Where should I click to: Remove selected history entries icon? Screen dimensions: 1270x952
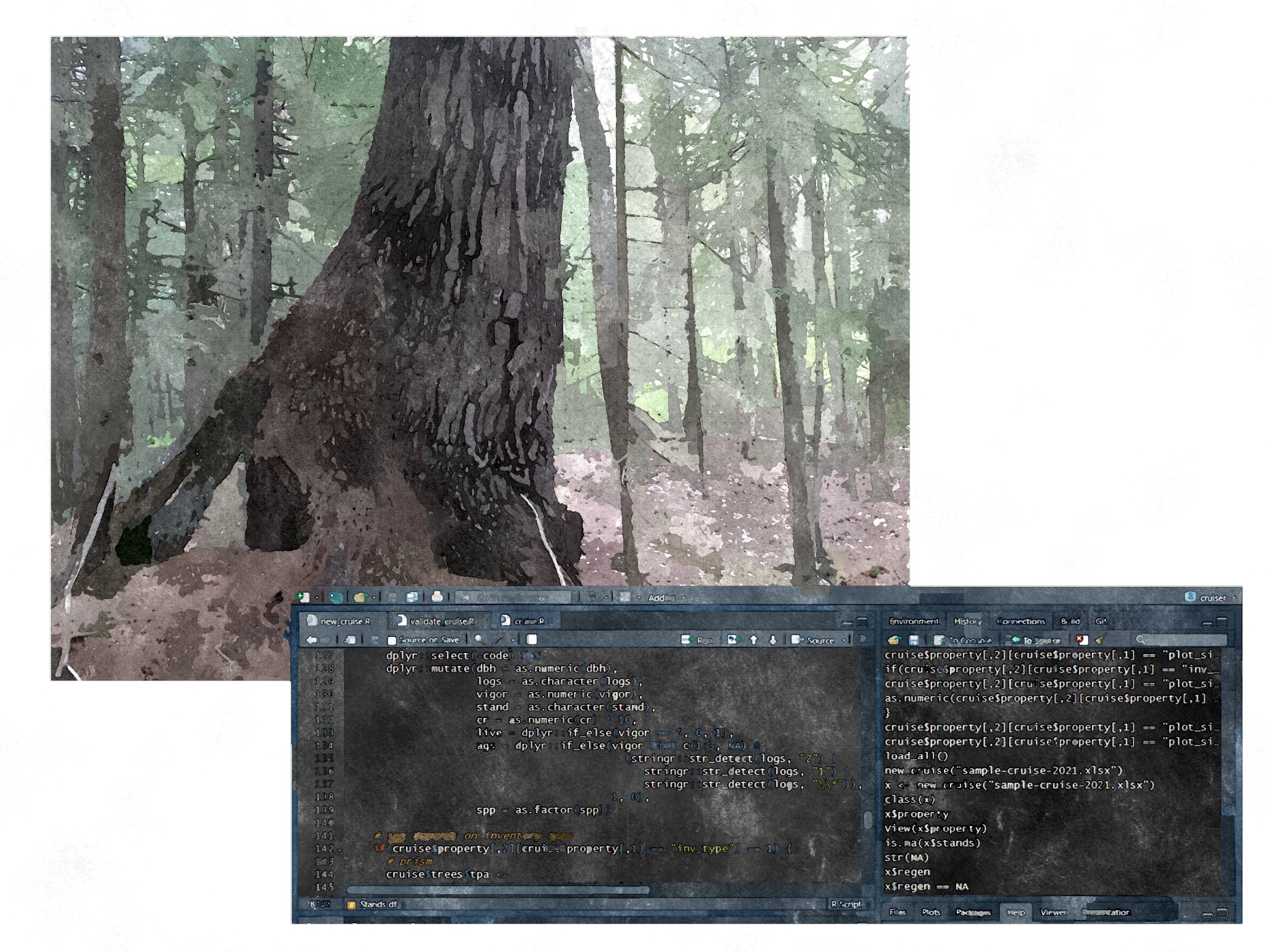[1082, 640]
